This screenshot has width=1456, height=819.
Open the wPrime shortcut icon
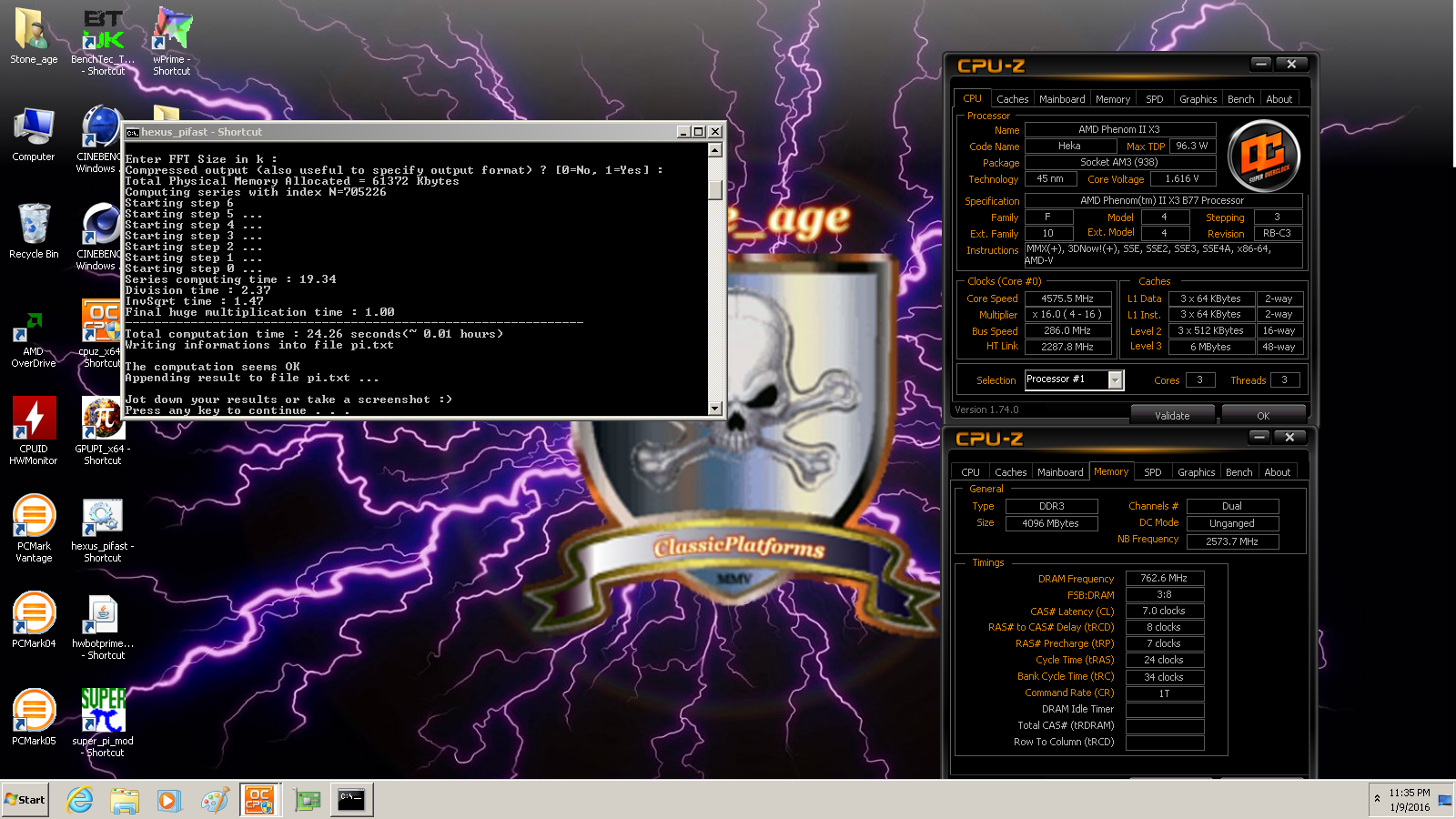(172, 41)
